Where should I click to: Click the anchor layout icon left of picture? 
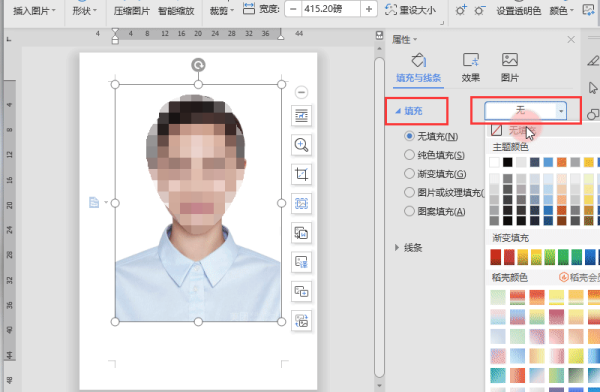[x=94, y=202]
